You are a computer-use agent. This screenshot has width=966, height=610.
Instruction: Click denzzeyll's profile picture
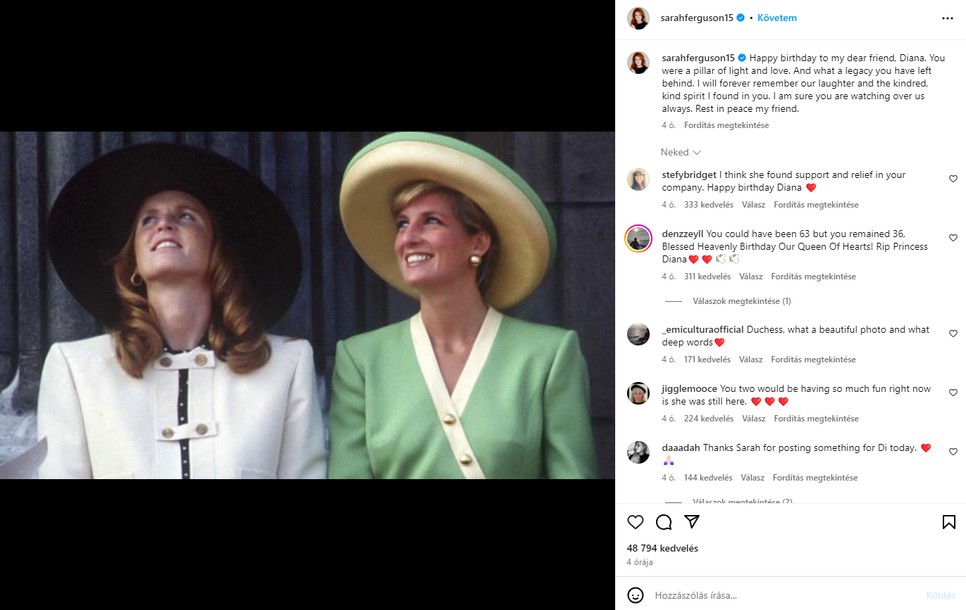[637, 239]
